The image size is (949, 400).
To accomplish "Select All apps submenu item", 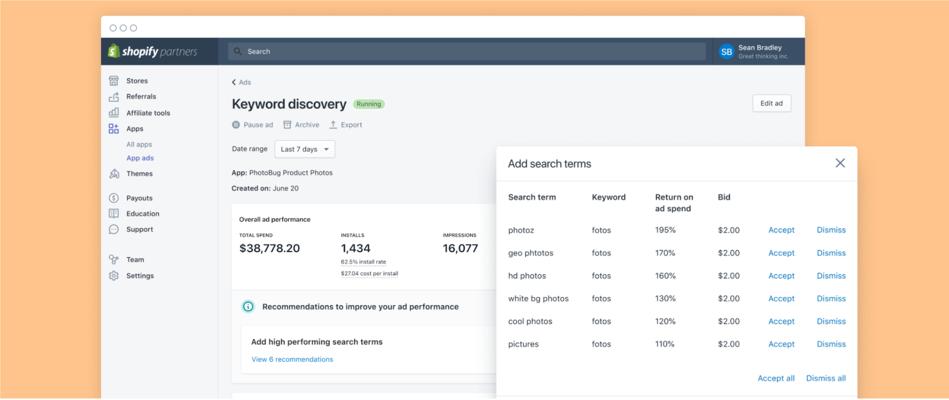I will [x=139, y=145].
